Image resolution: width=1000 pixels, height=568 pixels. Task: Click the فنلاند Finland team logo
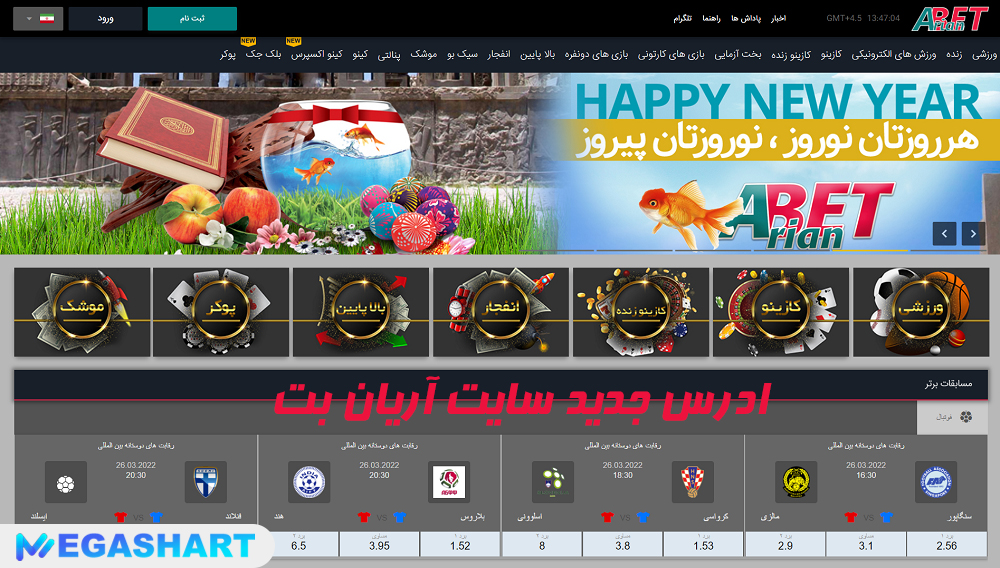[205, 482]
